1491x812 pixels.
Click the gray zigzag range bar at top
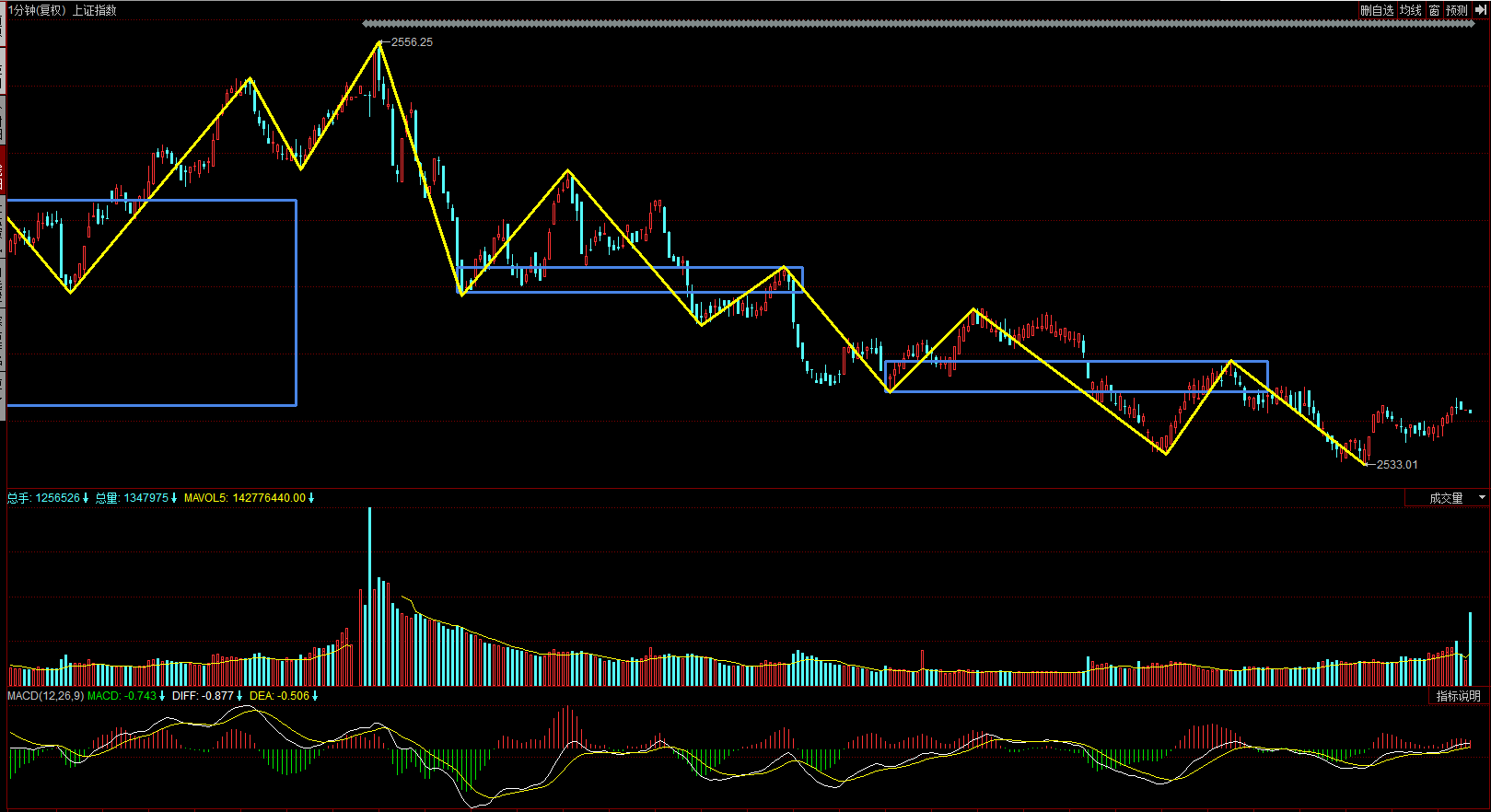(x=918, y=24)
